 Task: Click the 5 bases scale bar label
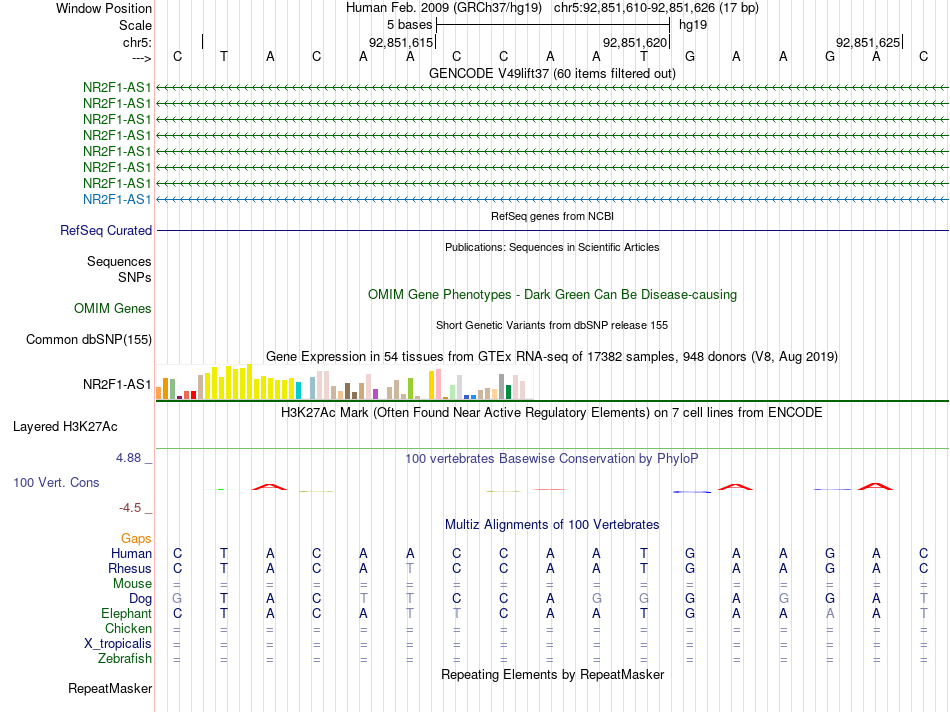[x=410, y=25]
